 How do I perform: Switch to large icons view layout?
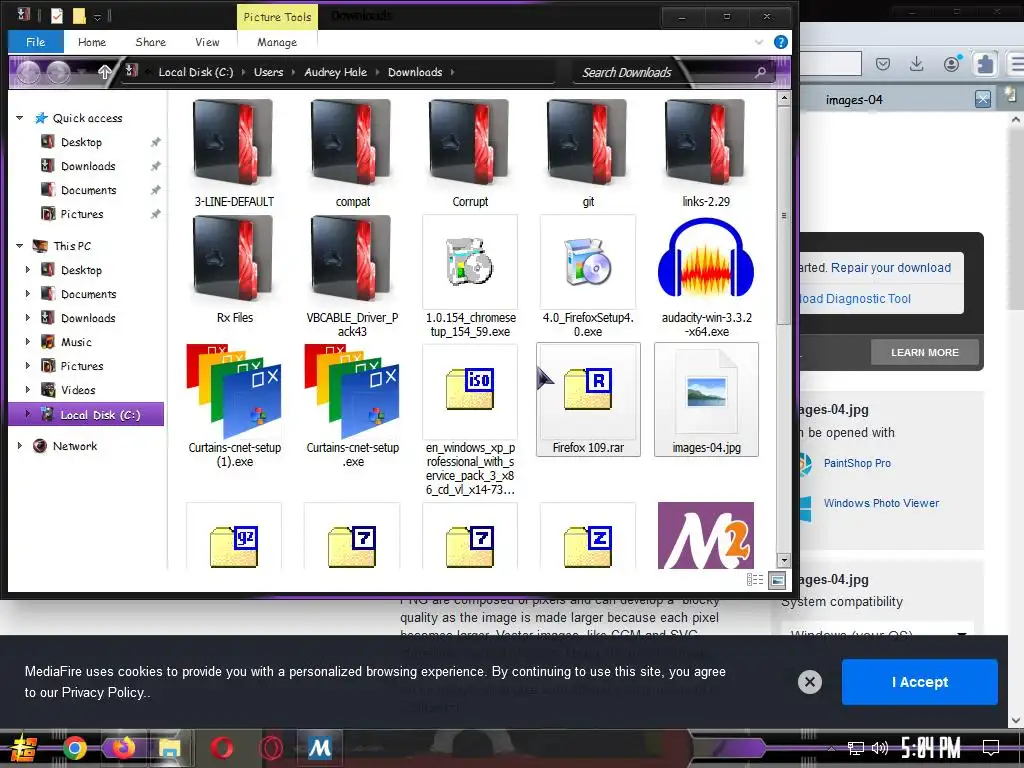[777, 580]
